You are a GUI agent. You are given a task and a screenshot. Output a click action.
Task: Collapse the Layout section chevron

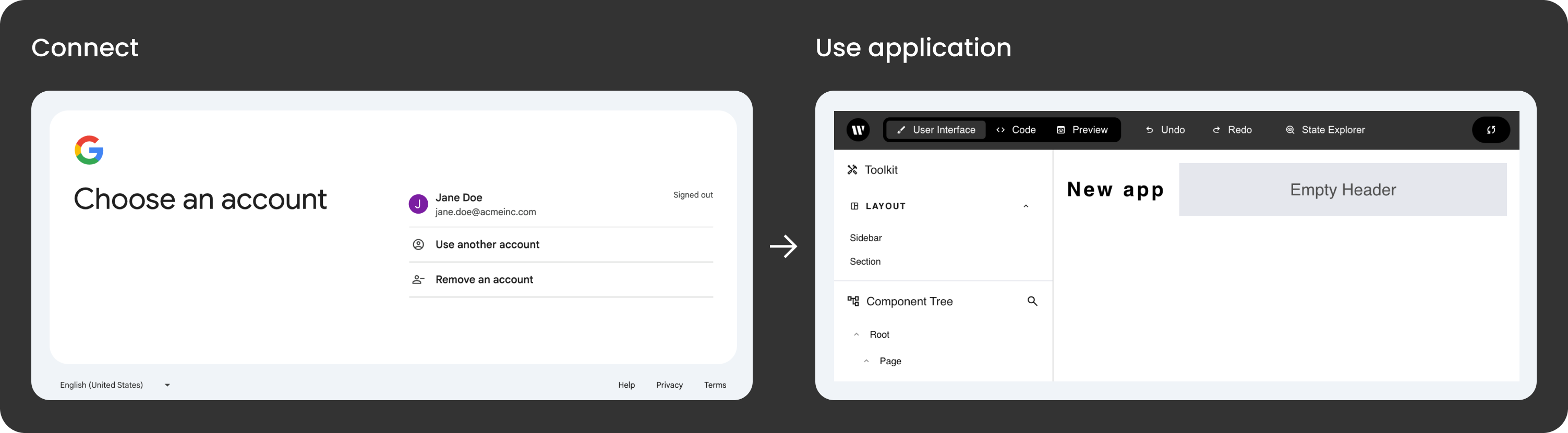[1026, 206]
